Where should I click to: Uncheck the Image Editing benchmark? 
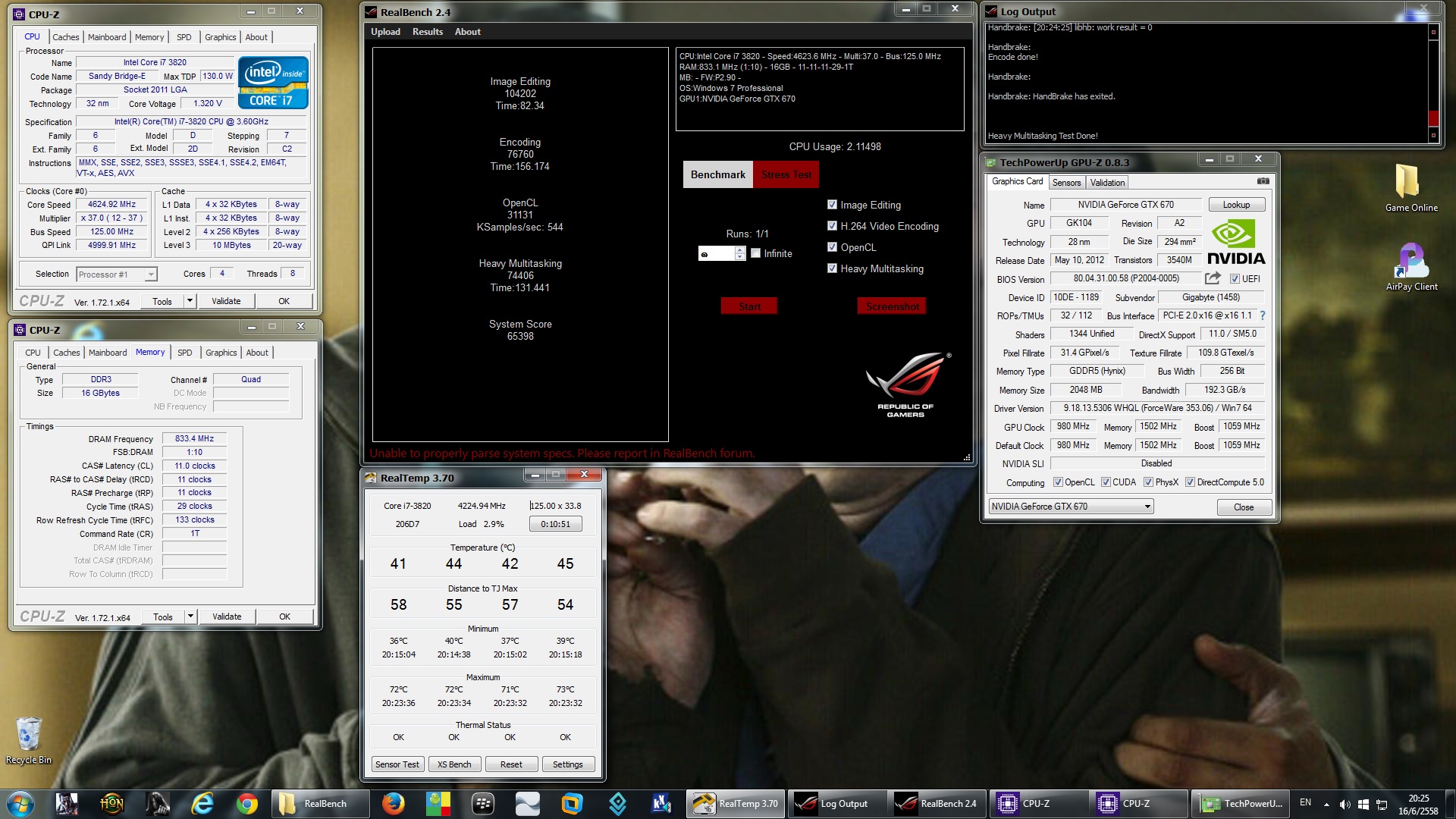tap(832, 205)
